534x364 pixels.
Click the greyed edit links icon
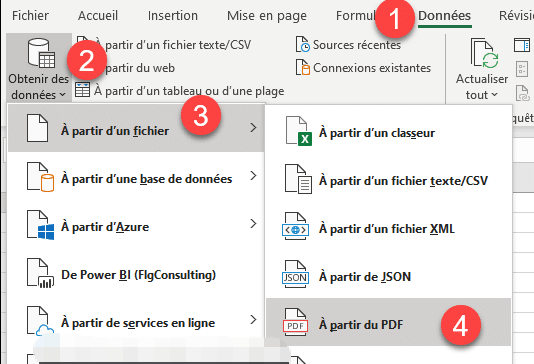(x=522, y=93)
